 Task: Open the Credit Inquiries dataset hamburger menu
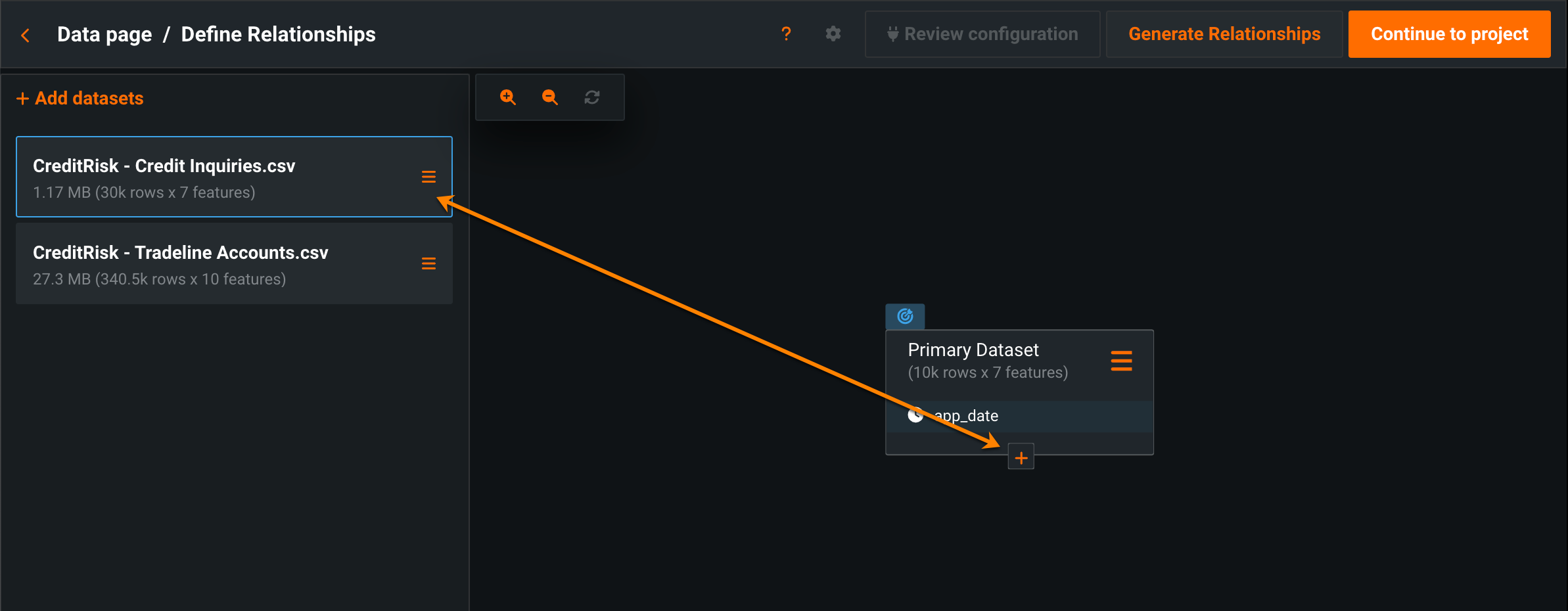click(x=428, y=177)
